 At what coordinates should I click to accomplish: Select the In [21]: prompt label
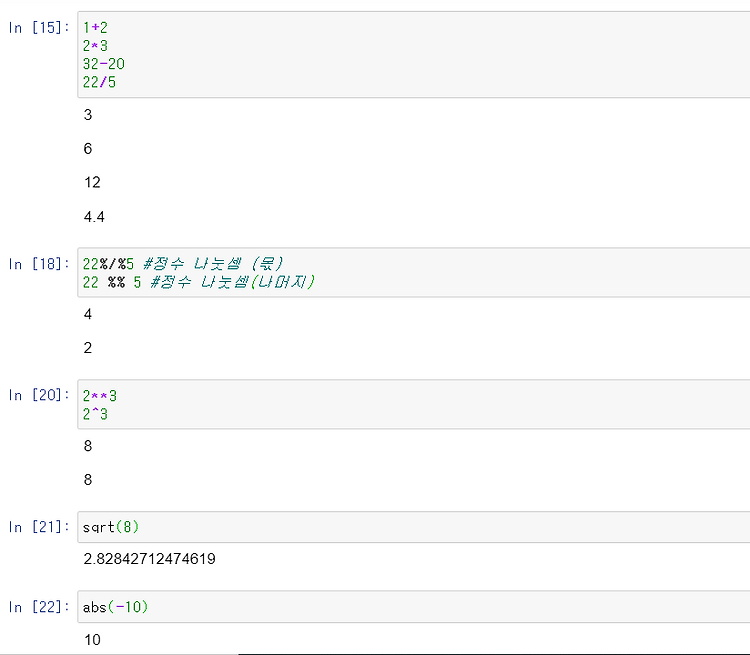(39, 527)
